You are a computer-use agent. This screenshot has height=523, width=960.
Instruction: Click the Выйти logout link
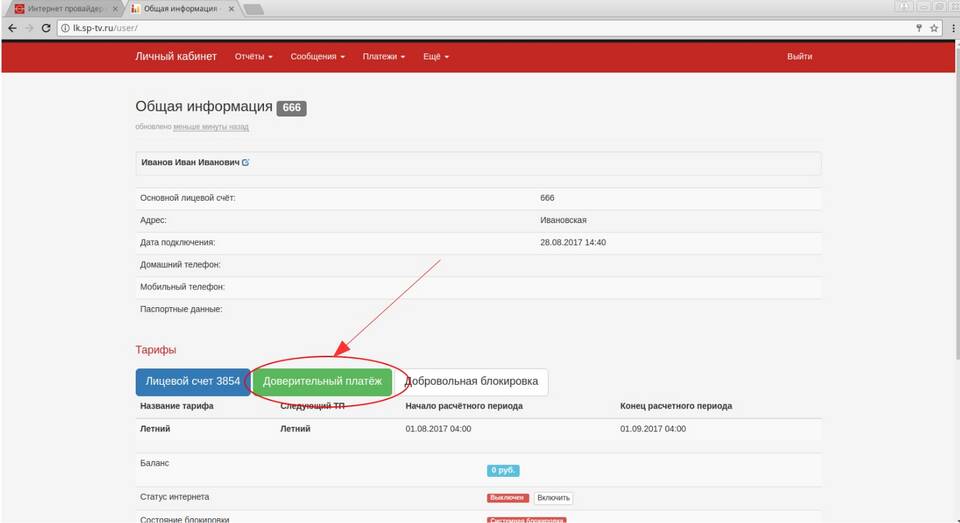click(x=799, y=57)
